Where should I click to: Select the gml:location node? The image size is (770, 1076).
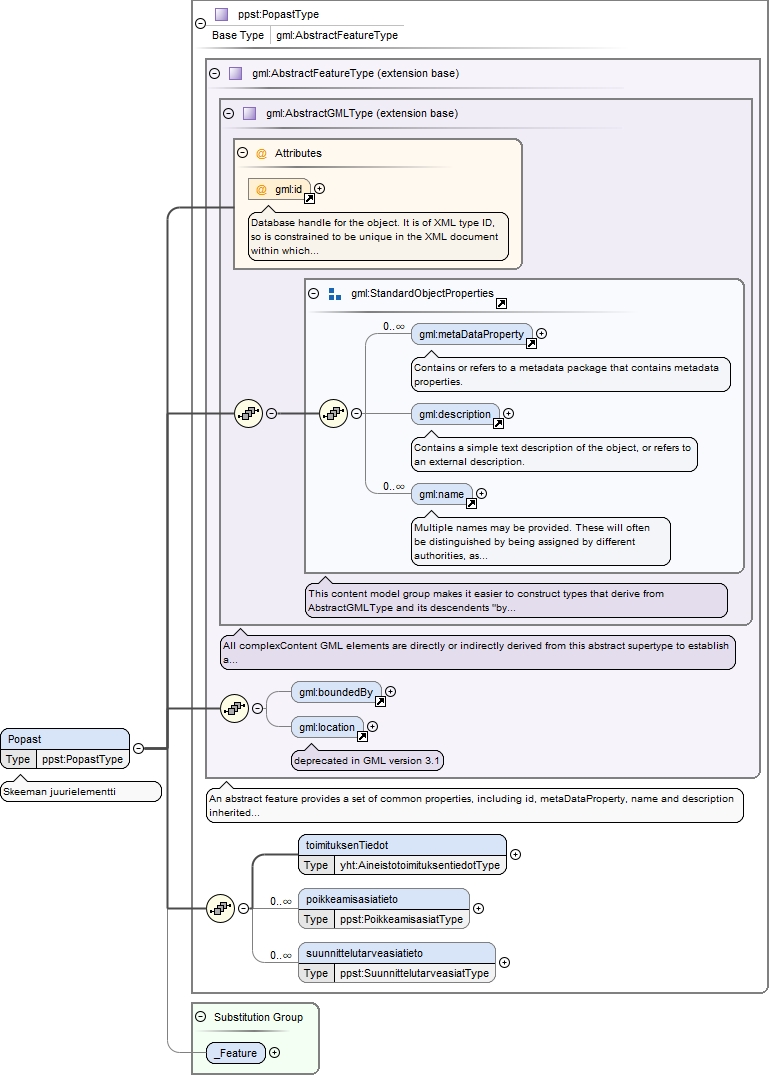[x=327, y=727]
